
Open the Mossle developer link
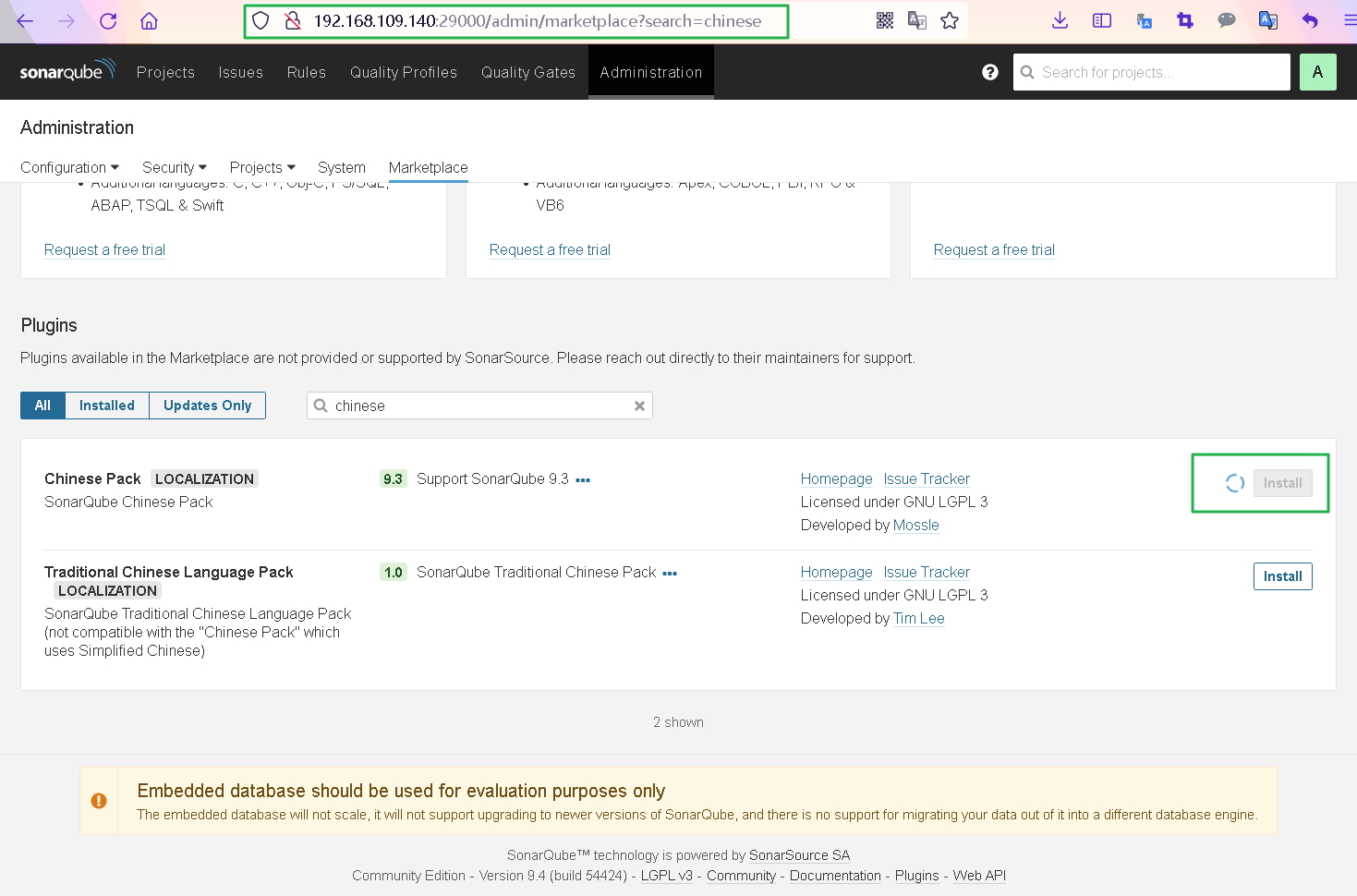click(x=916, y=525)
